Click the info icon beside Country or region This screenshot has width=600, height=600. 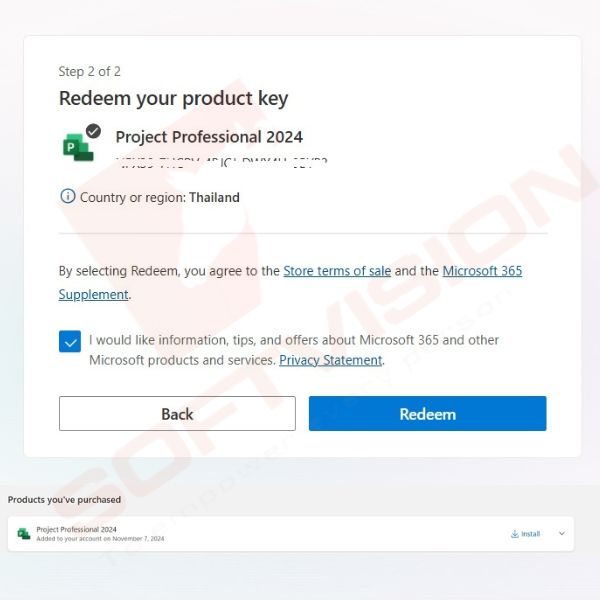coord(68,196)
